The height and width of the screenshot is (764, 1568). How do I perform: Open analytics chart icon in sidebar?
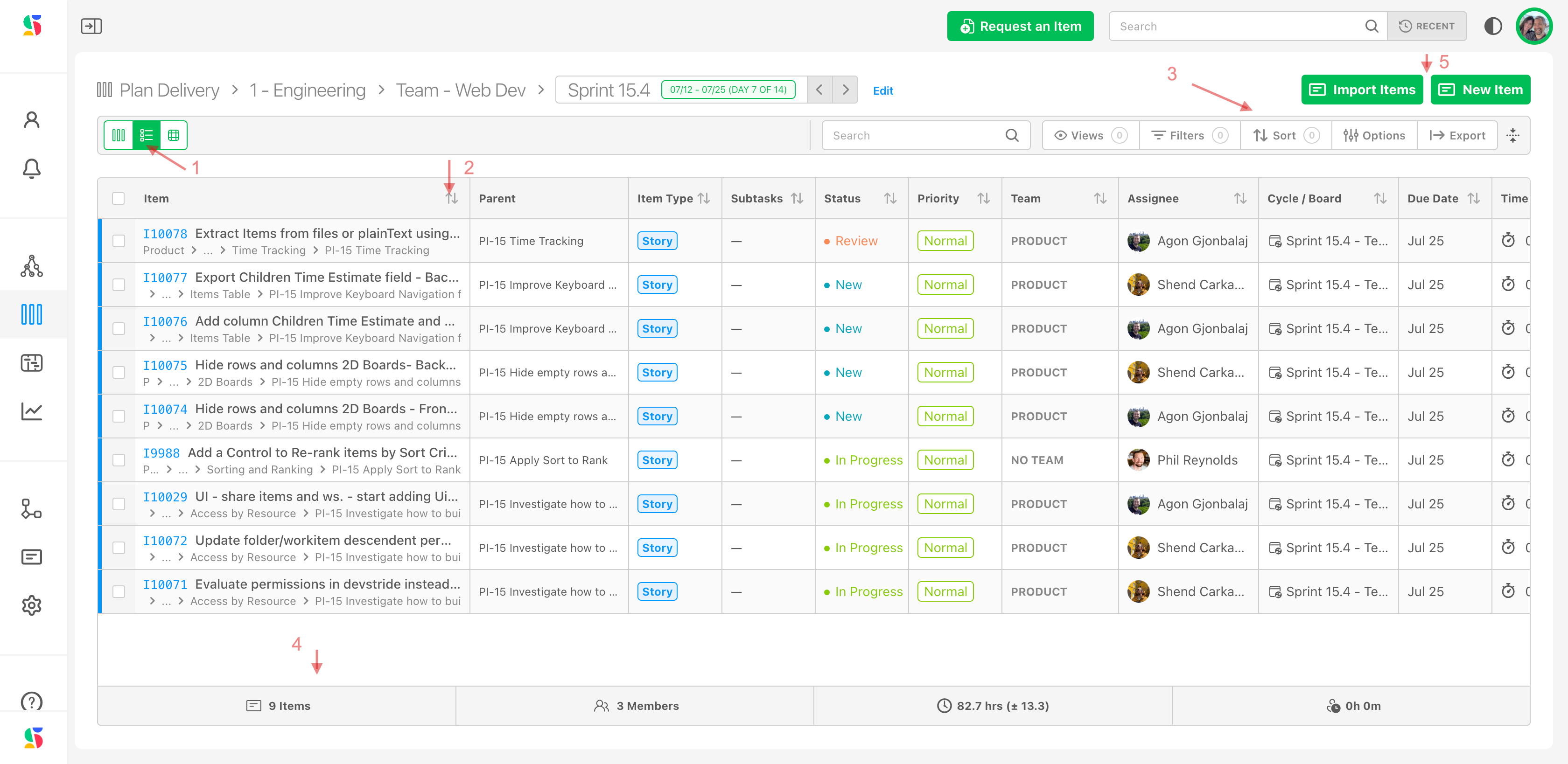32,411
